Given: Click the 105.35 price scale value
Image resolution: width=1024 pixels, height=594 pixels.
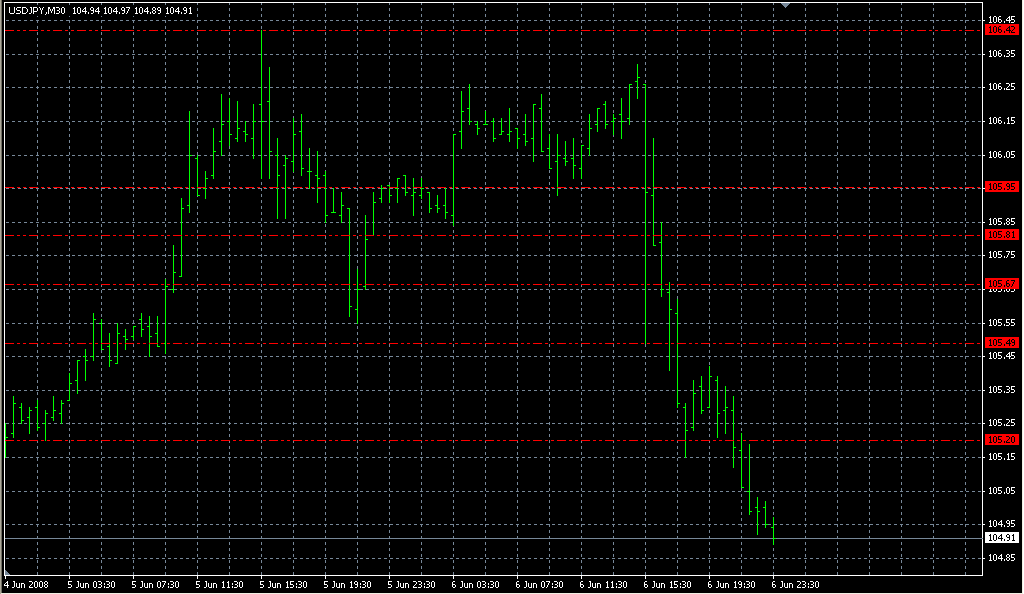Looking at the screenshot, I should coord(1002,389).
